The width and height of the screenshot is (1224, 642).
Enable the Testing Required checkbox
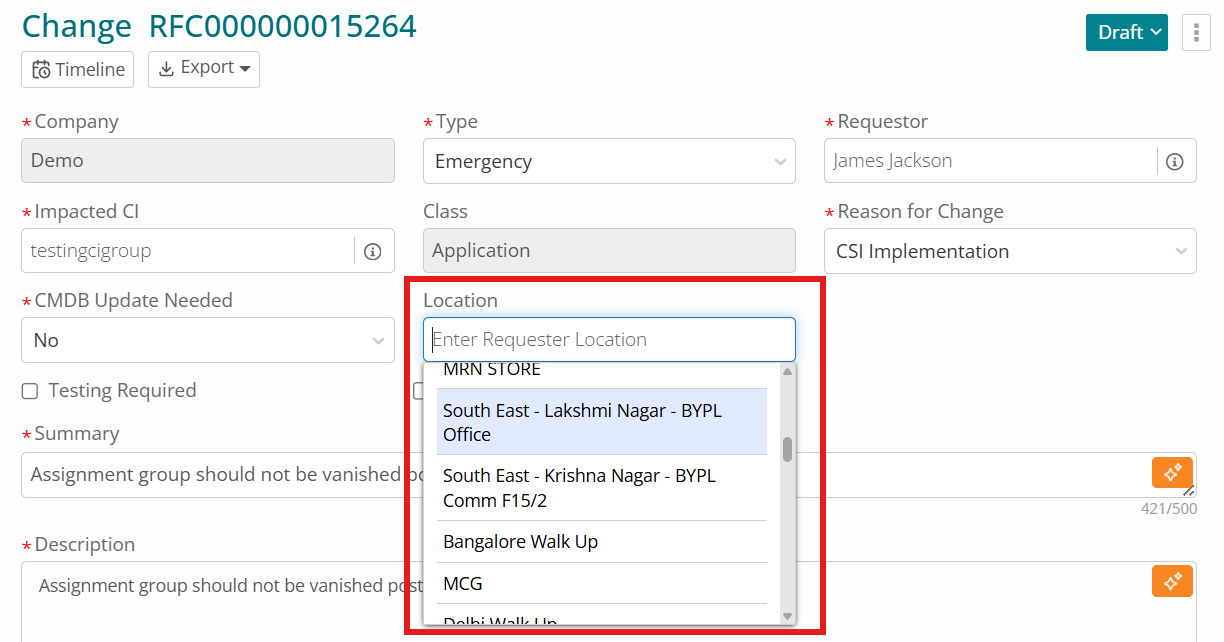30,391
